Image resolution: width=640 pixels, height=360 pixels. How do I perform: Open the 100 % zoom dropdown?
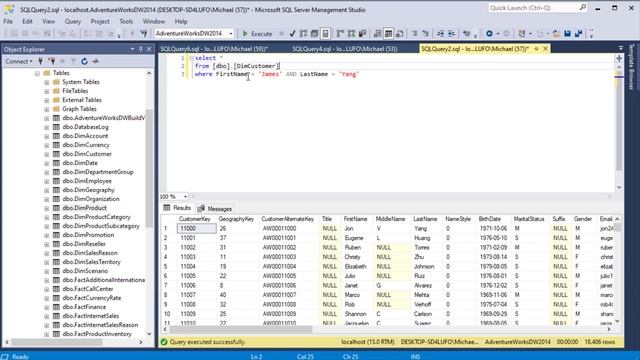pyautogui.click(x=185, y=197)
